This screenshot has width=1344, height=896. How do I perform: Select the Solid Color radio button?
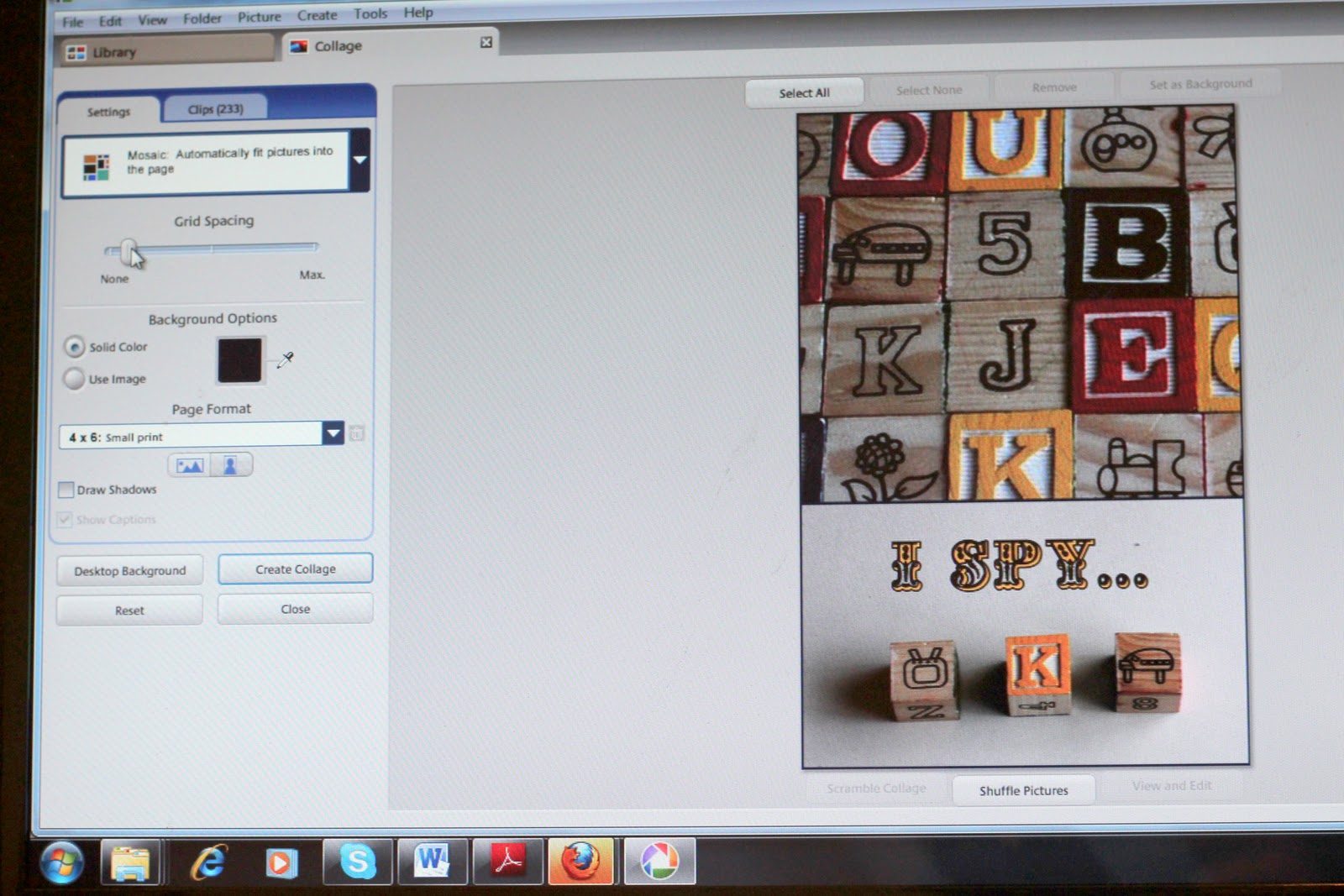[x=75, y=347]
